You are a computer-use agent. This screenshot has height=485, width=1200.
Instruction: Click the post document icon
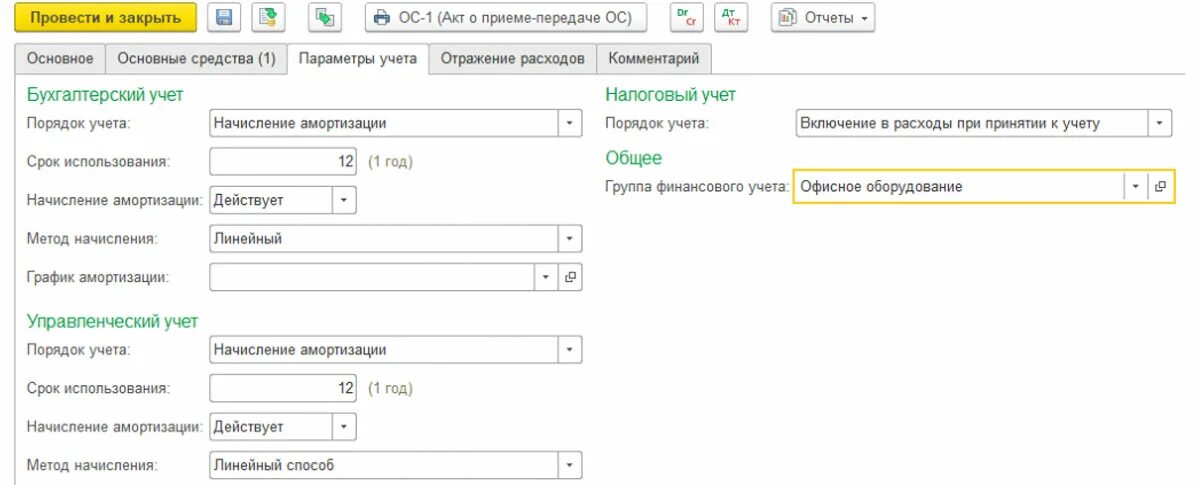269,18
